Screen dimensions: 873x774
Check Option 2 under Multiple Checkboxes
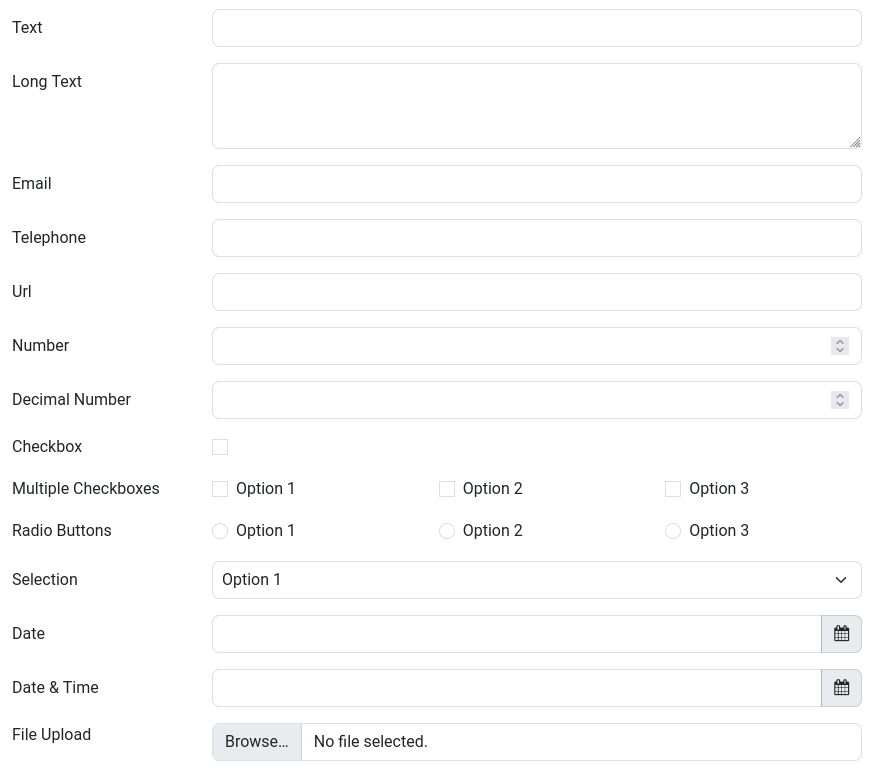click(447, 489)
